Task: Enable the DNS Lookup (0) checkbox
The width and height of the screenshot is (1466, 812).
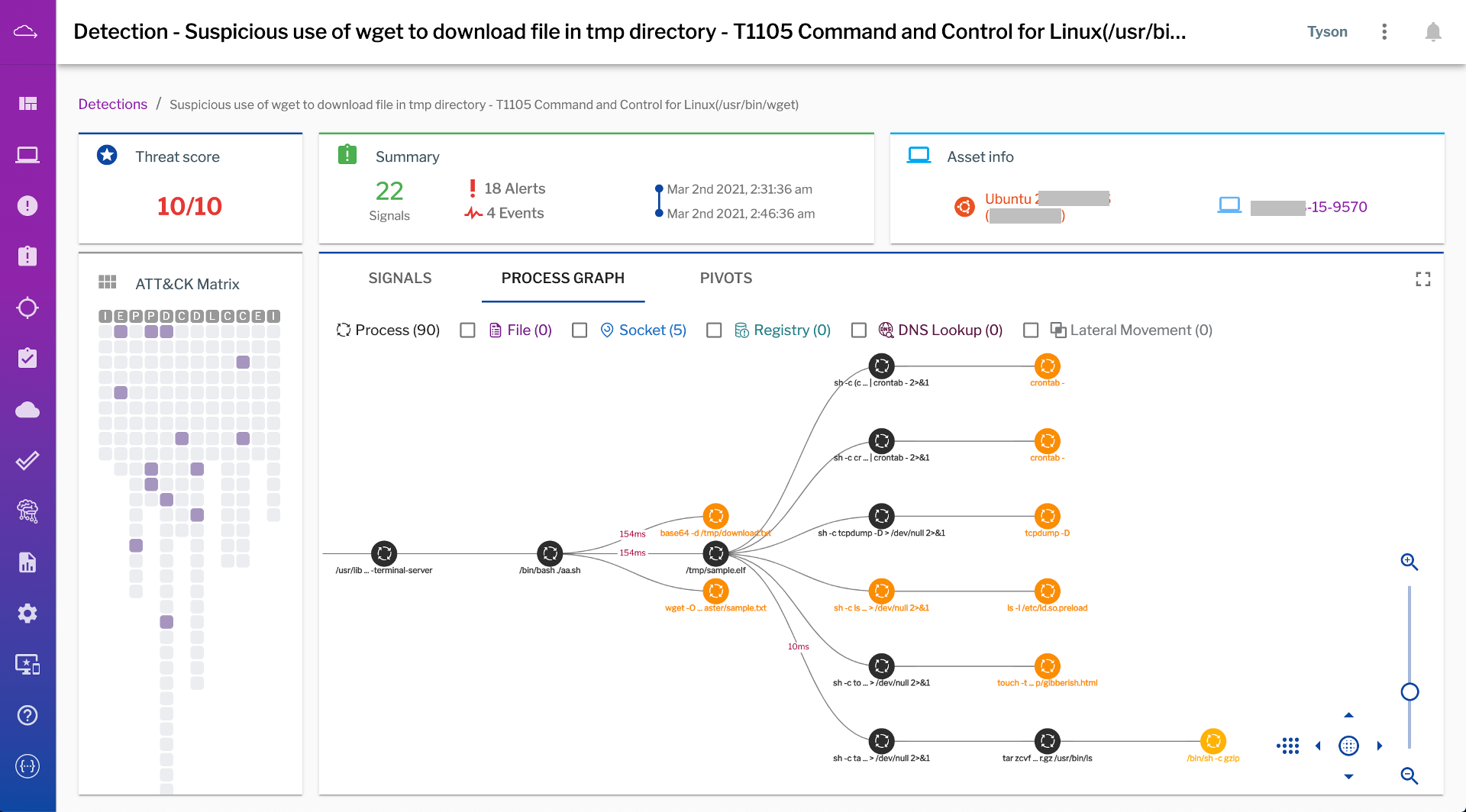Action: click(x=858, y=330)
